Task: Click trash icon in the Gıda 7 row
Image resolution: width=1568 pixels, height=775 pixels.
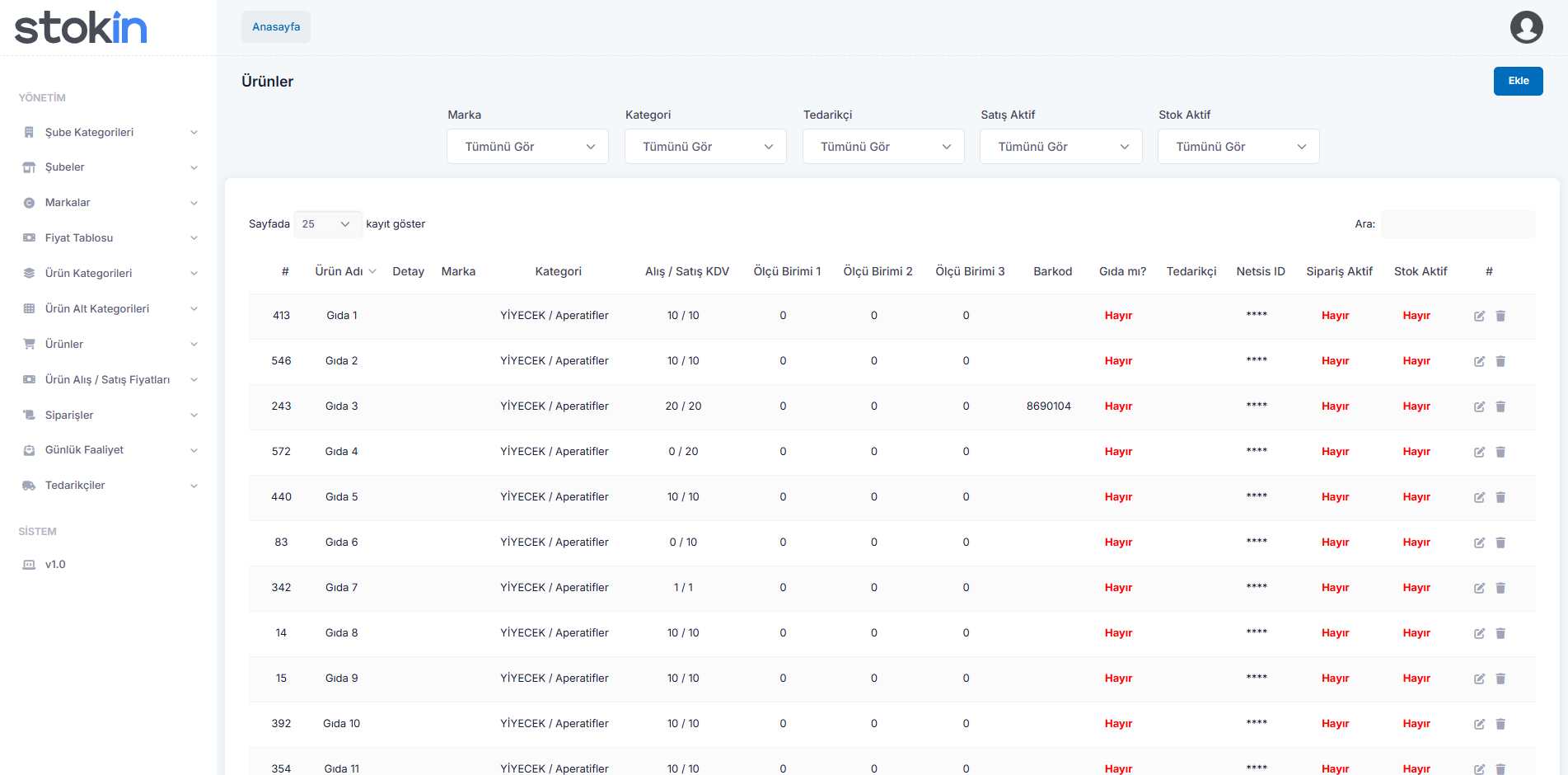Action: pos(1500,588)
